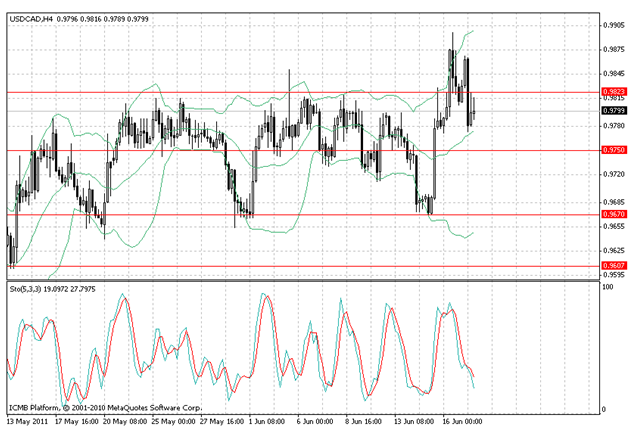Click the 16 Jun 00:00 date label

[462, 422]
